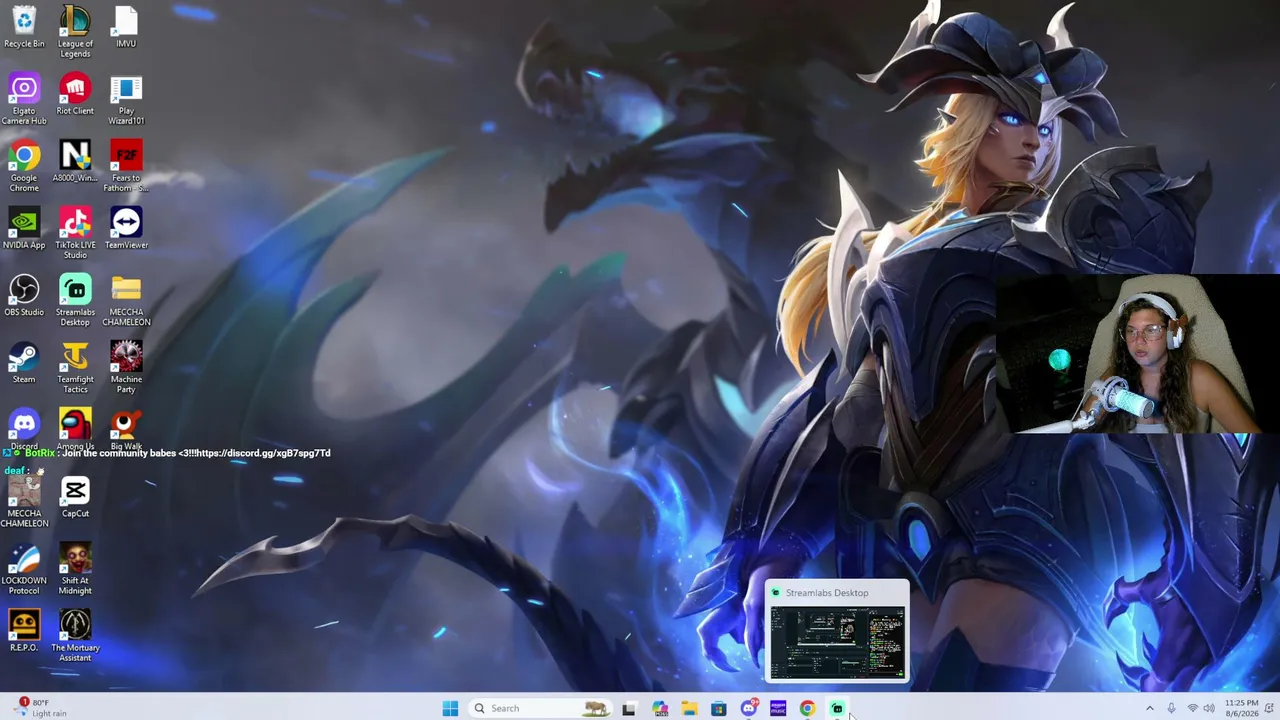1280x720 pixels.
Task: Select the Play Wizard101 desktop icon
Action: (x=126, y=100)
